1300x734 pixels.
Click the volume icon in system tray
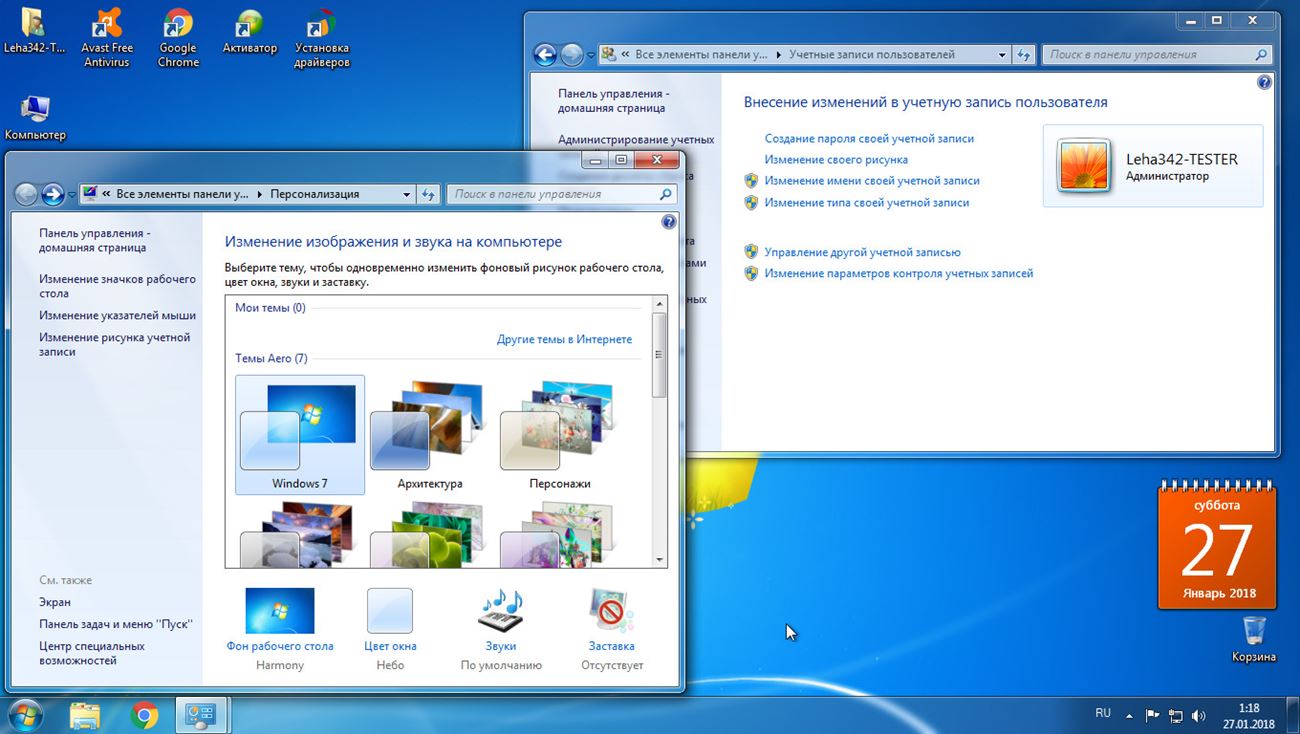(x=1198, y=715)
